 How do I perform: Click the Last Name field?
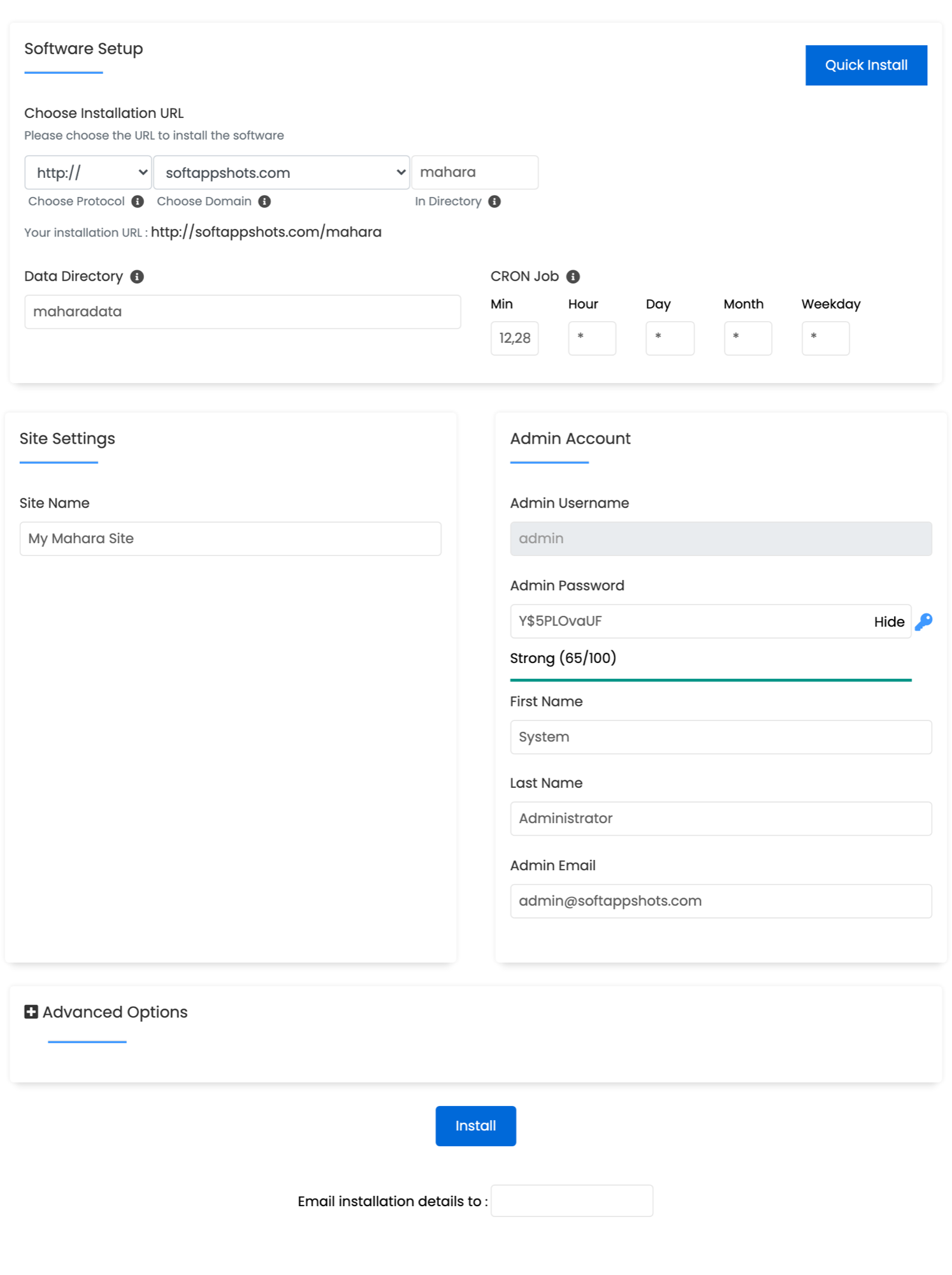pos(721,819)
